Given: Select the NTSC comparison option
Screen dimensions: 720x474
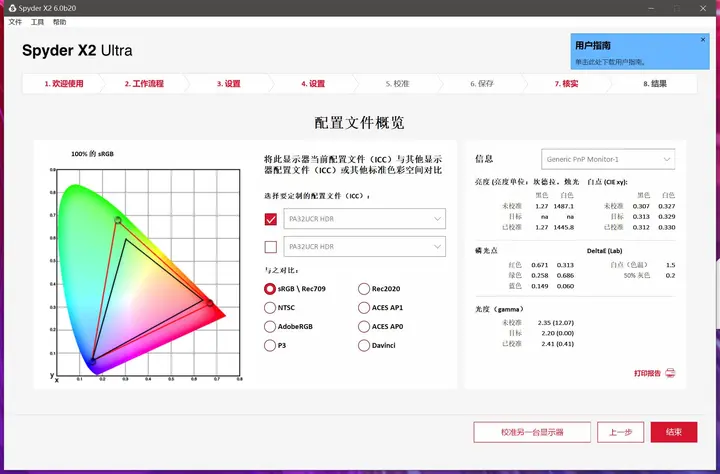Looking at the screenshot, I should 270,308.
